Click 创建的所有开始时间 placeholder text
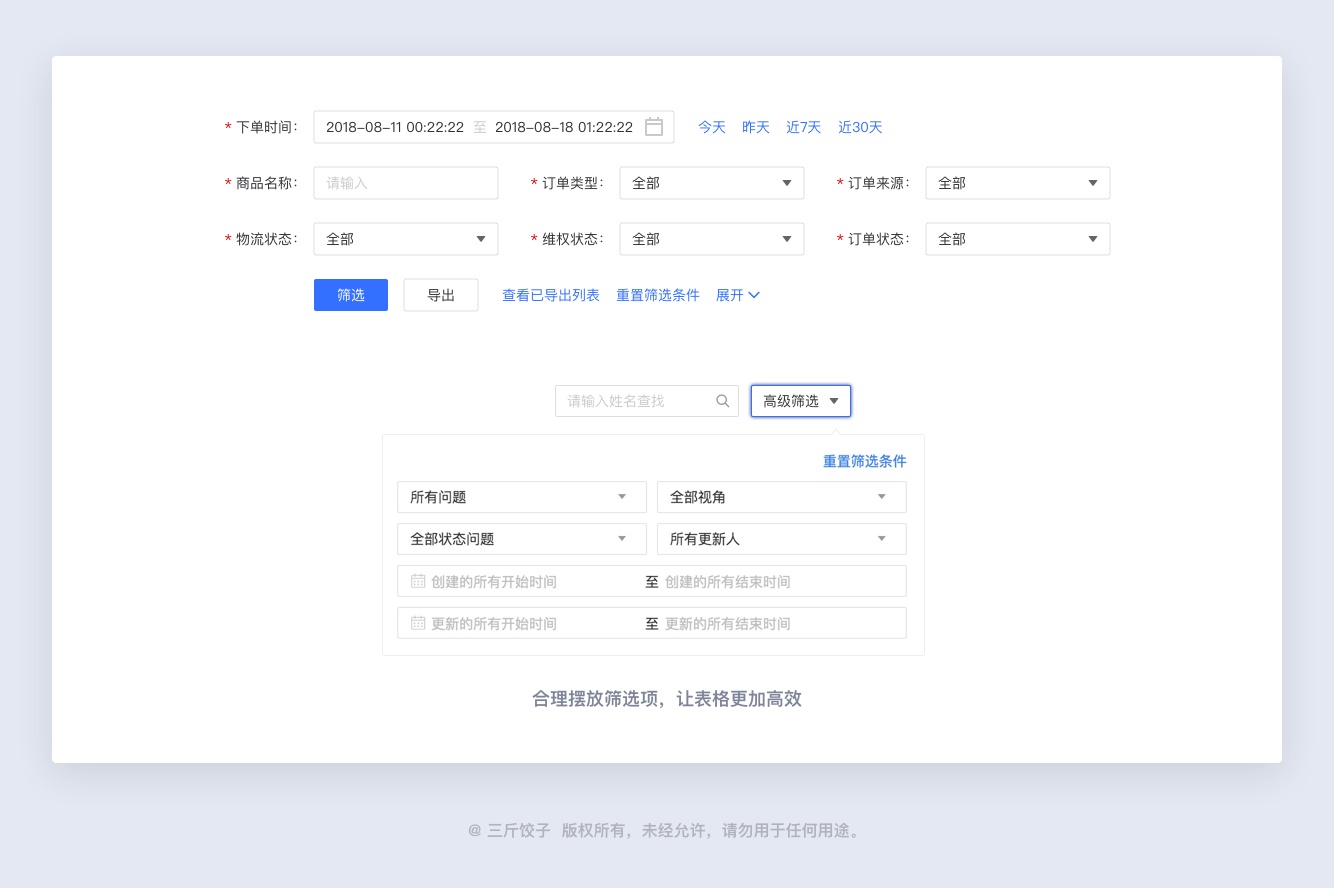The width and height of the screenshot is (1334, 888). click(494, 581)
